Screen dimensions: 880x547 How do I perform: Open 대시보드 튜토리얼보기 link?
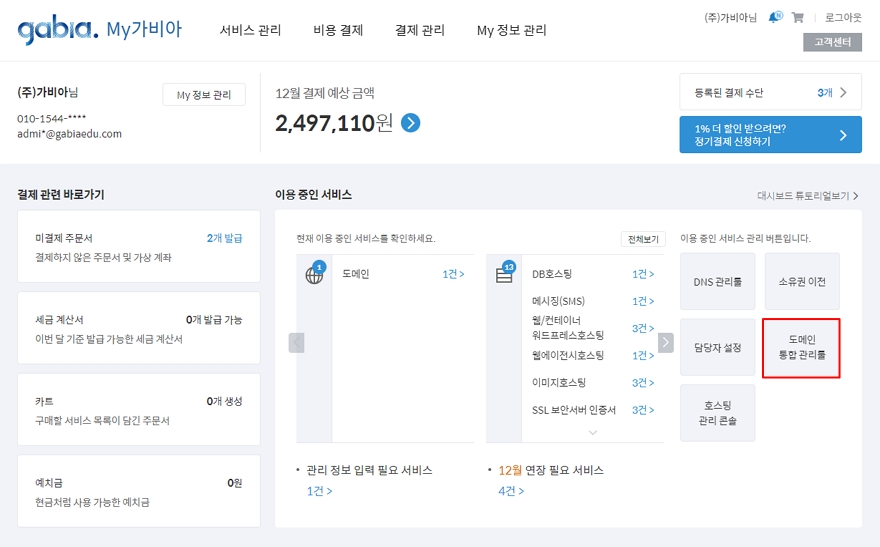pos(808,196)
